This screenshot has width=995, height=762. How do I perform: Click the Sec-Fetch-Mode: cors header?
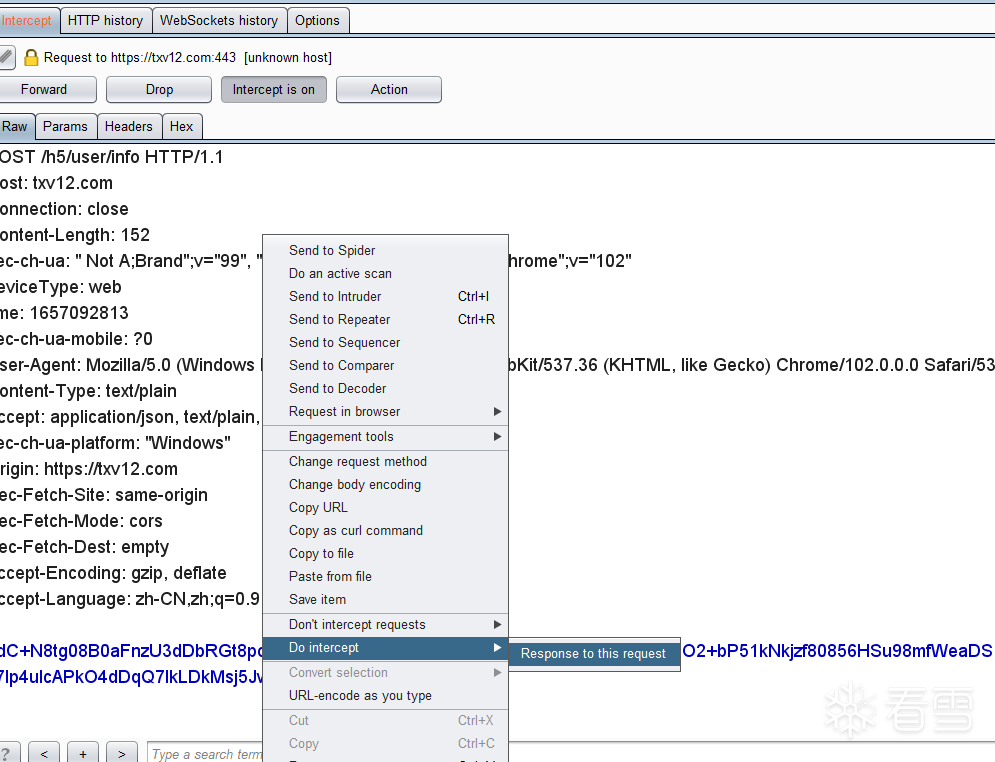coord(81,521)
